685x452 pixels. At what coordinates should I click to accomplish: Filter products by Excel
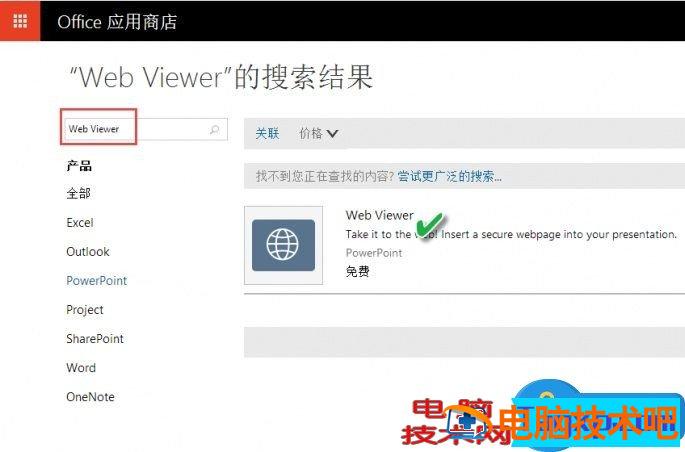pos(80,223)
